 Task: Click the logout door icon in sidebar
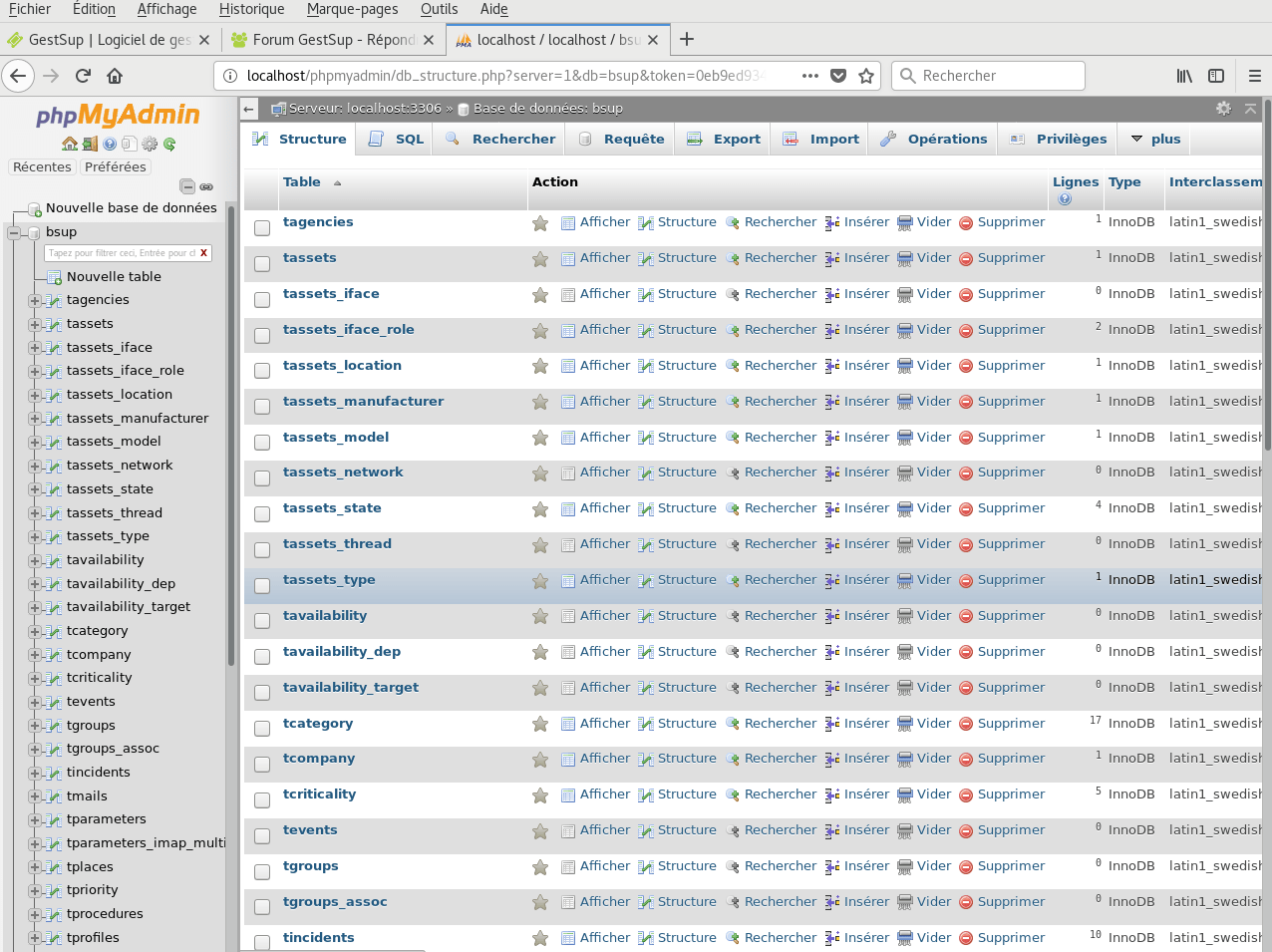click(90, 144)
